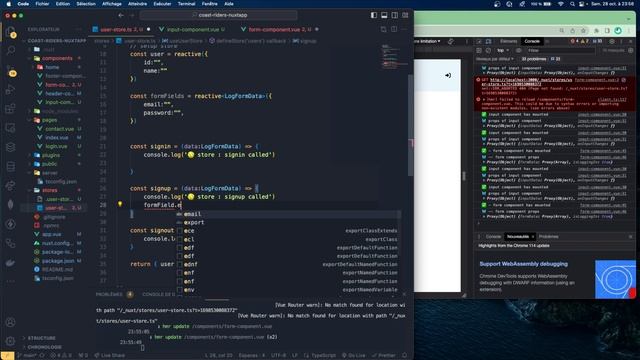
Task: Select the 'export' autocomplete suggestion
Action: [288, 222]
